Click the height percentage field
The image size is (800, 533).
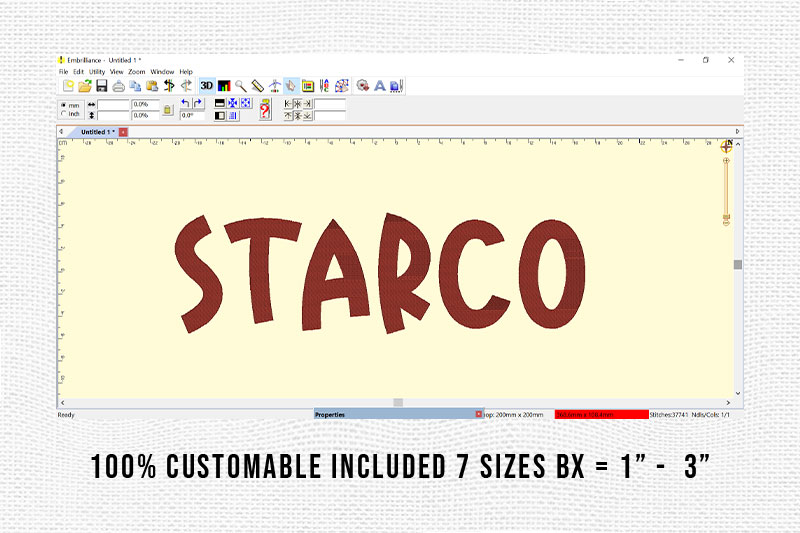[145, 116]
